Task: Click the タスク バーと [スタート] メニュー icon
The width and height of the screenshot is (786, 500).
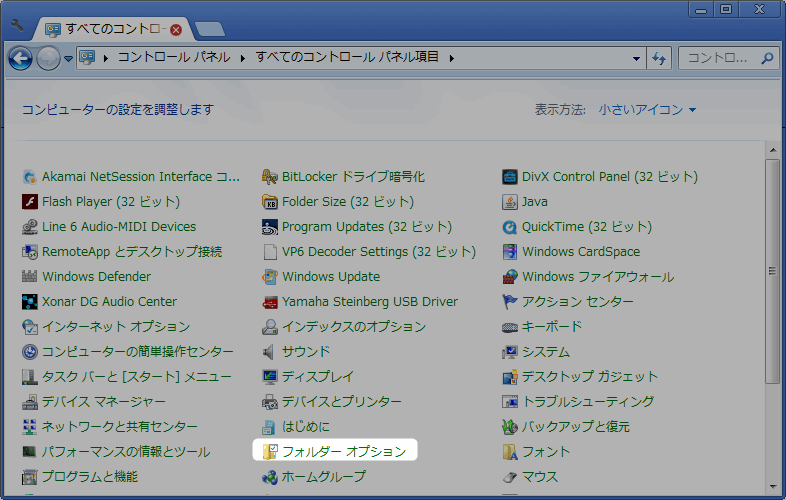Action: point(30,377)
